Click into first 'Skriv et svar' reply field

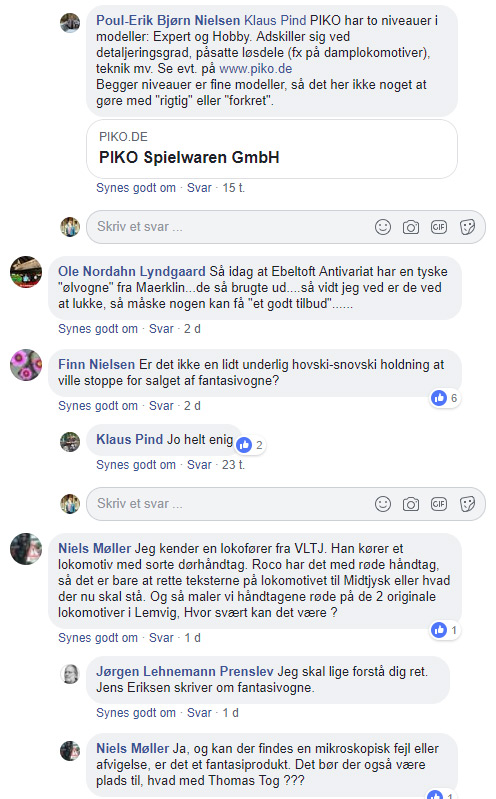pos(229,227)
